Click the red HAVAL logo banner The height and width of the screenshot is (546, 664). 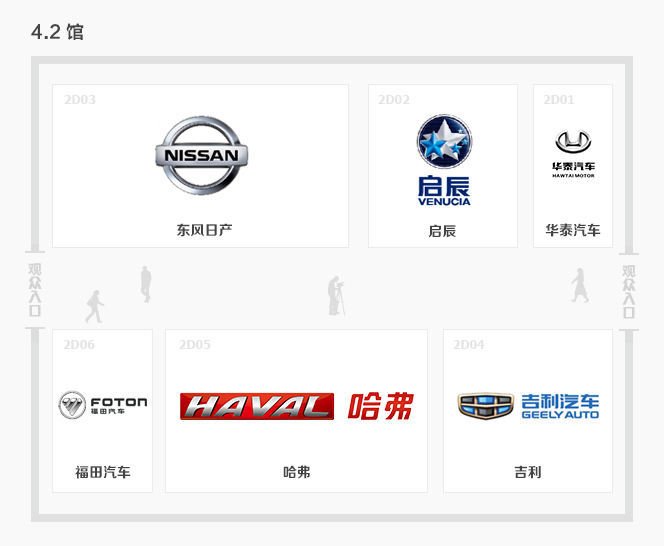click(257, 406)
